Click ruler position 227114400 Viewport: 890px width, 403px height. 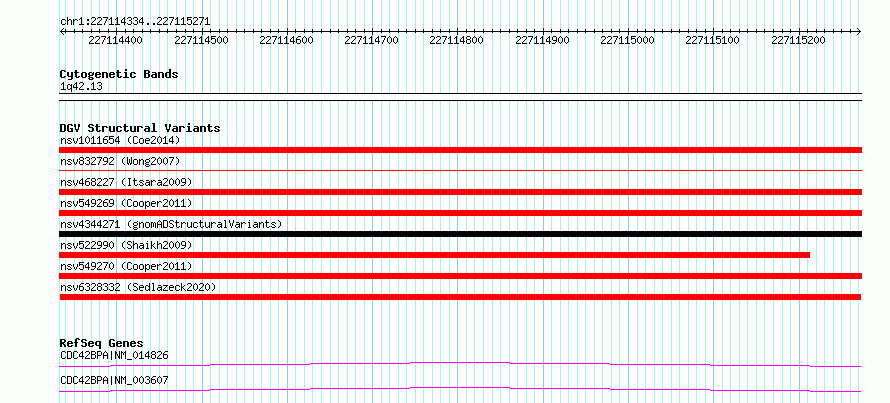point(116,40)
